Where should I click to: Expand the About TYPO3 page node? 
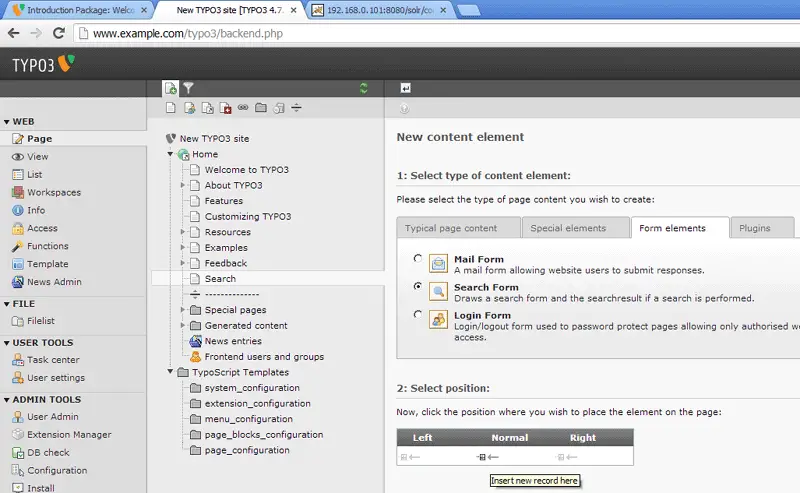click(183, 185)
